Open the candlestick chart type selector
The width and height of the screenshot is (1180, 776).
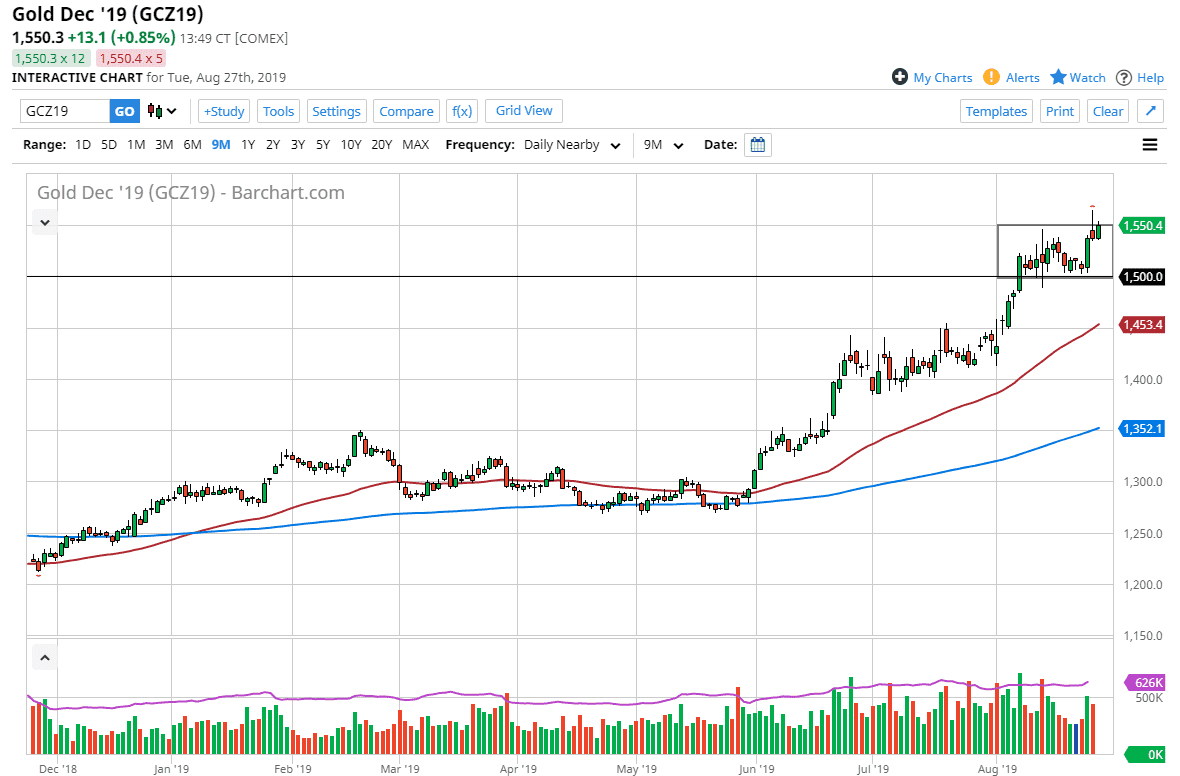pyautogui.click(x=162, y=111)
